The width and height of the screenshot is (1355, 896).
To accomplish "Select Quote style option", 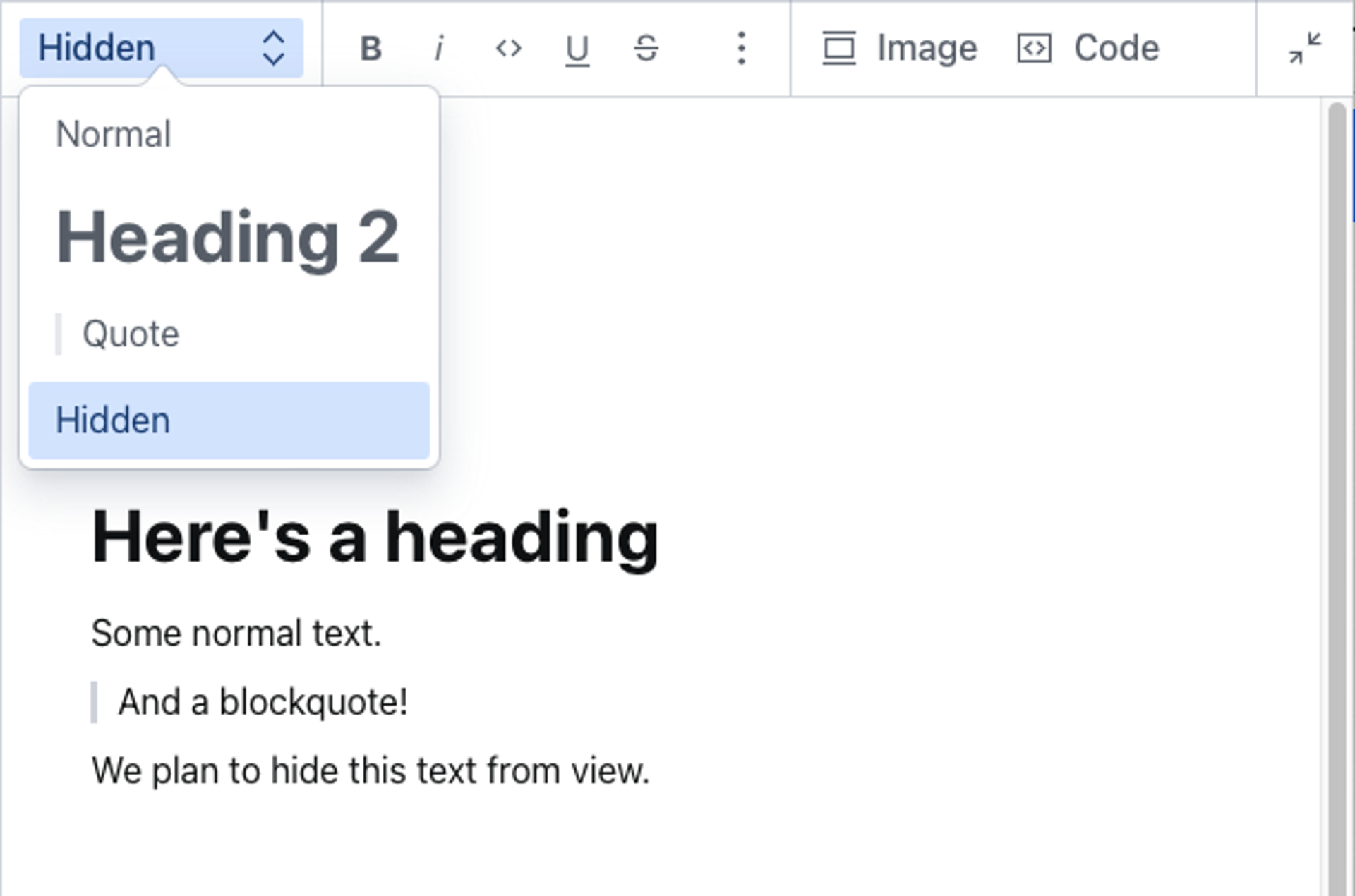I will pos(131,334).
